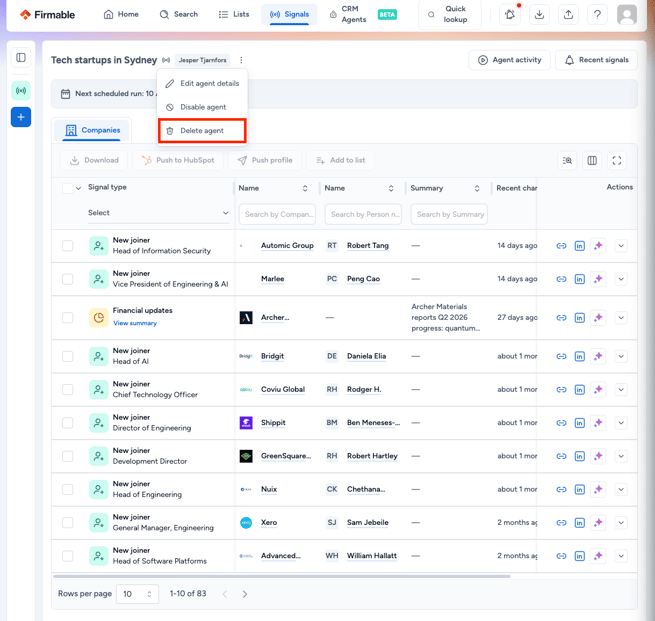
Task: Click AI sparkle icon for Advanced row
Action: 598,556
